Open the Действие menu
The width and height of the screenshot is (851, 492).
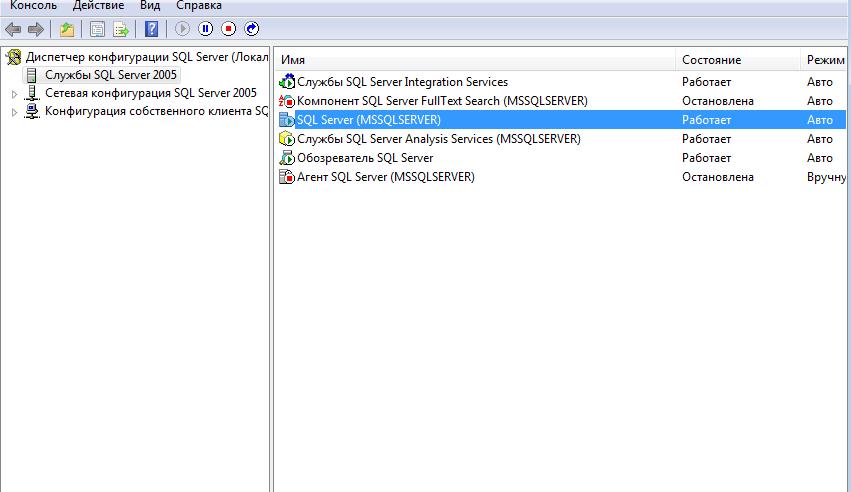(x=98, y=5)
